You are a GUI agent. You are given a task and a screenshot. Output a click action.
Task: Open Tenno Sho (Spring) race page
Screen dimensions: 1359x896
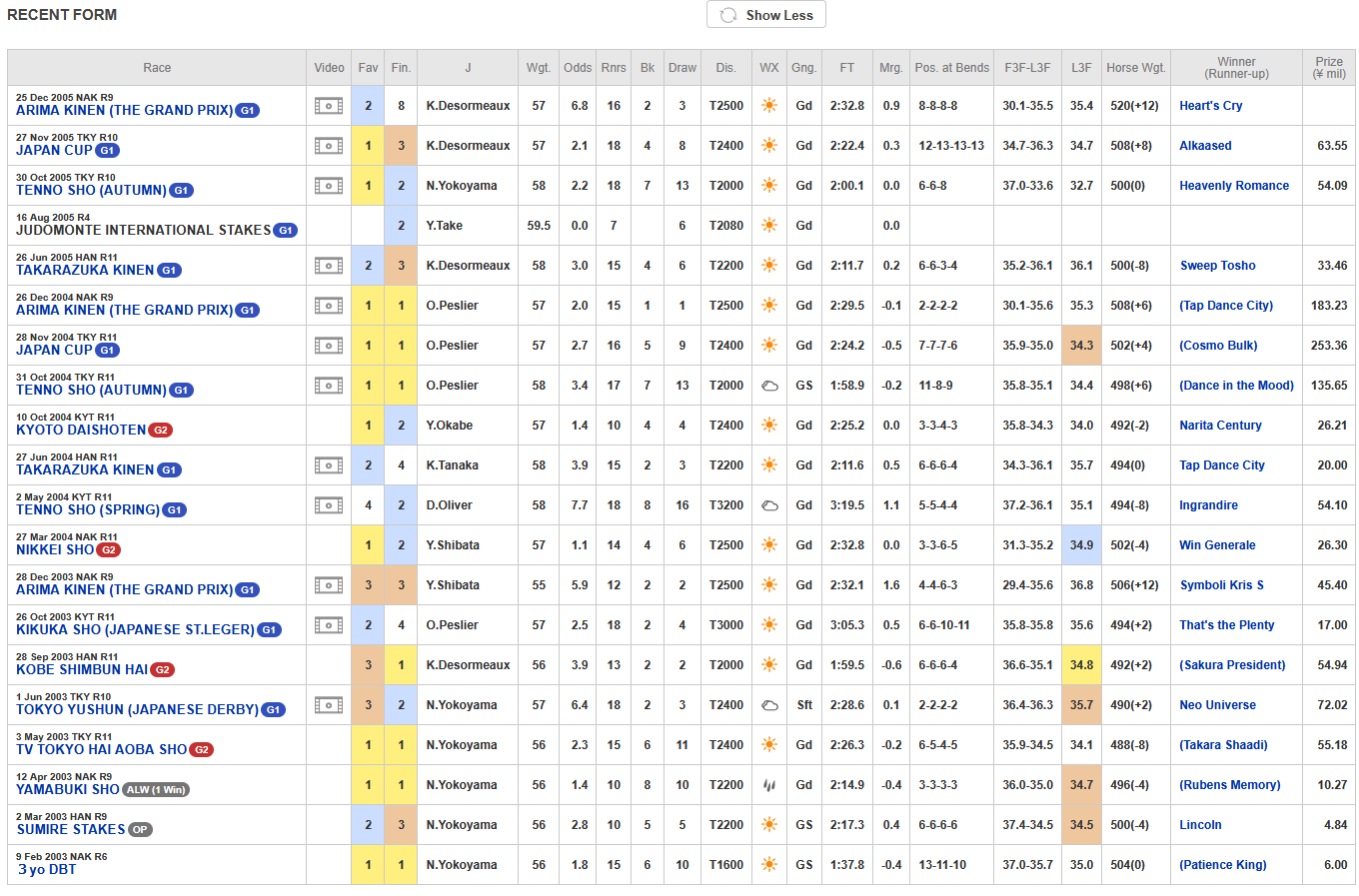88,510
